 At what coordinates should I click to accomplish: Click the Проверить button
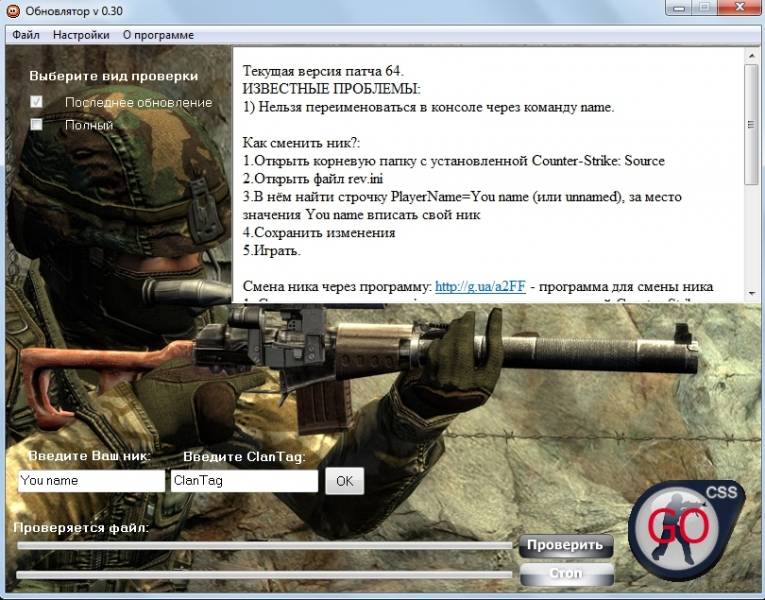565,545
